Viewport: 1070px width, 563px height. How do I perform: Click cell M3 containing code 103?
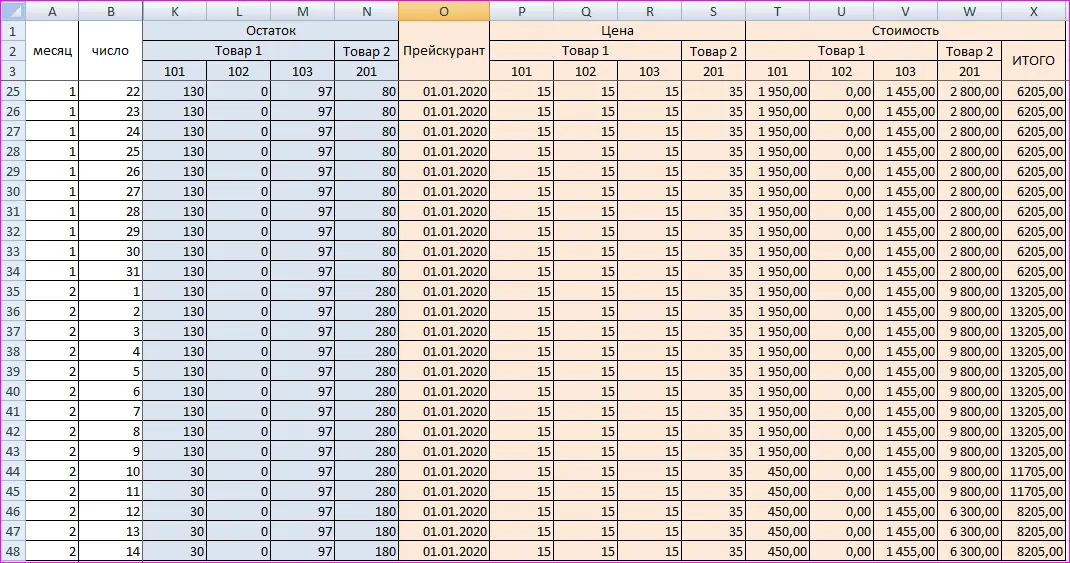(x=302, y=71)
